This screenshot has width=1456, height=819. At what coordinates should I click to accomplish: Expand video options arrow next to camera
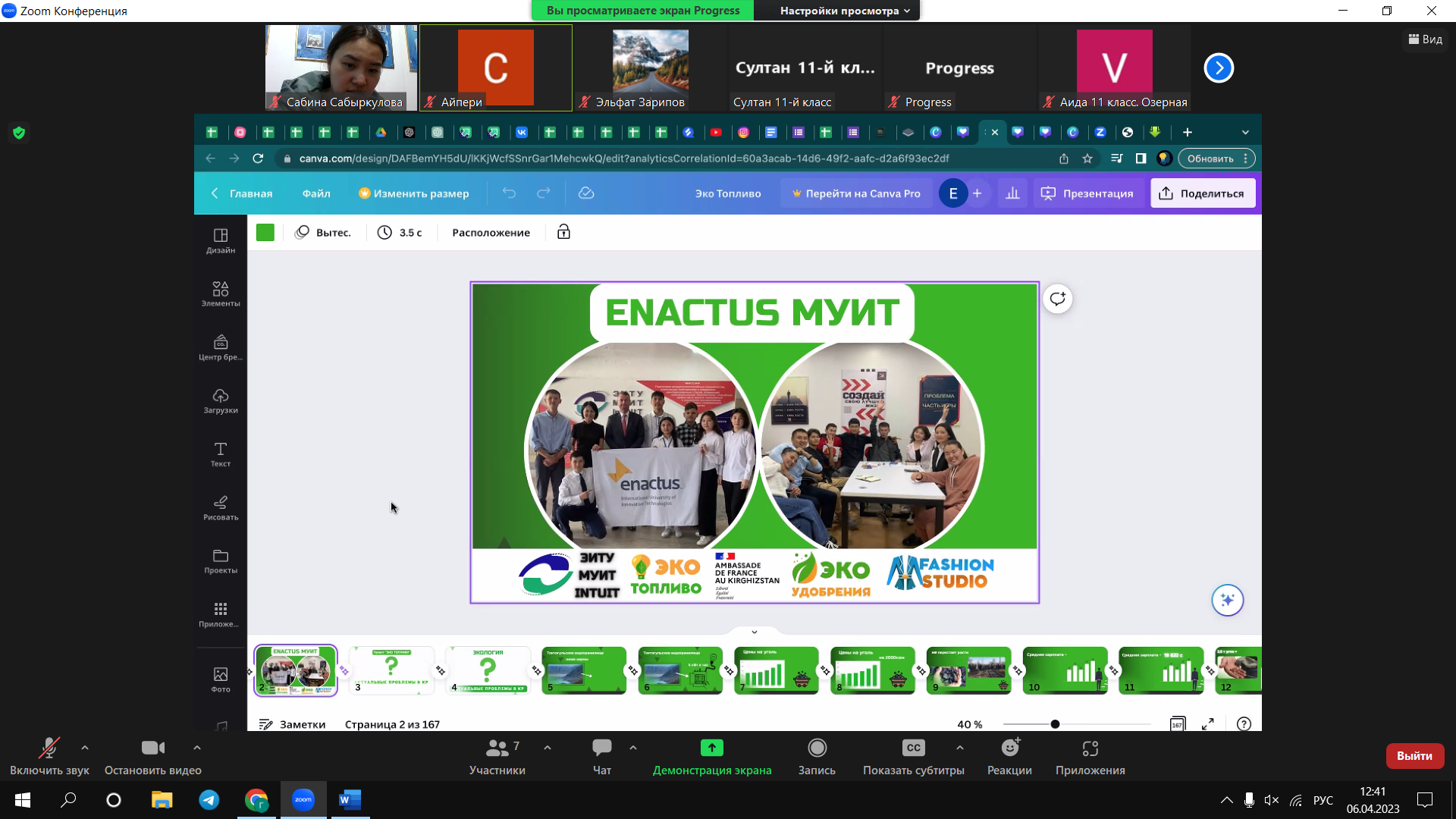pyautogui.click(x=197, y=748)
